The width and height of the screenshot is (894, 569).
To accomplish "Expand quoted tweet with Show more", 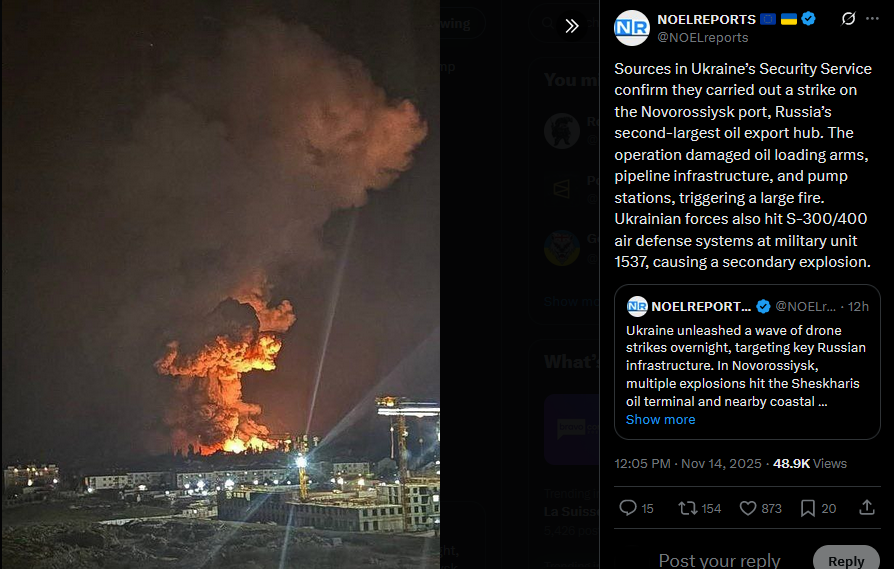I will pos(660,420).
